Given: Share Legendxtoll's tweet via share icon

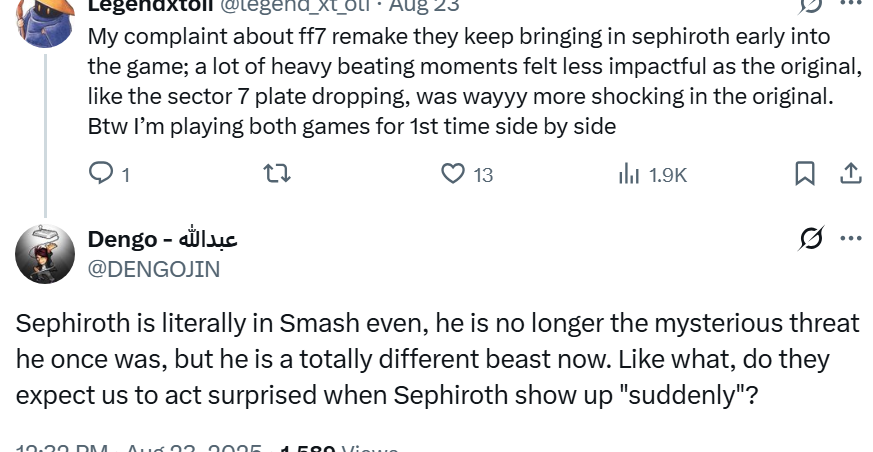Looking at the screenshot, I should pyautogui.click(x=850, y=174).
